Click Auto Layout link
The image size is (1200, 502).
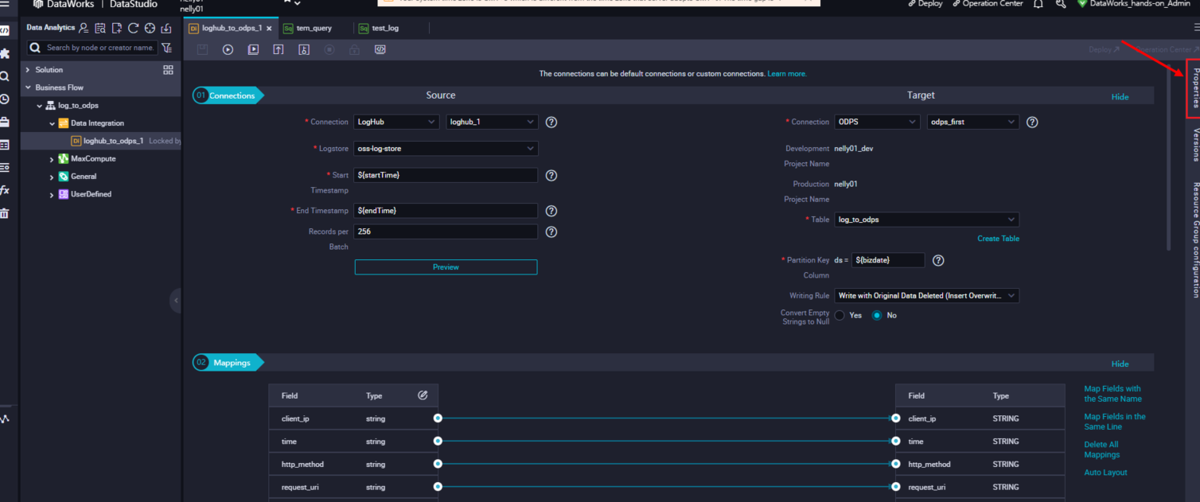point(1105,472)
